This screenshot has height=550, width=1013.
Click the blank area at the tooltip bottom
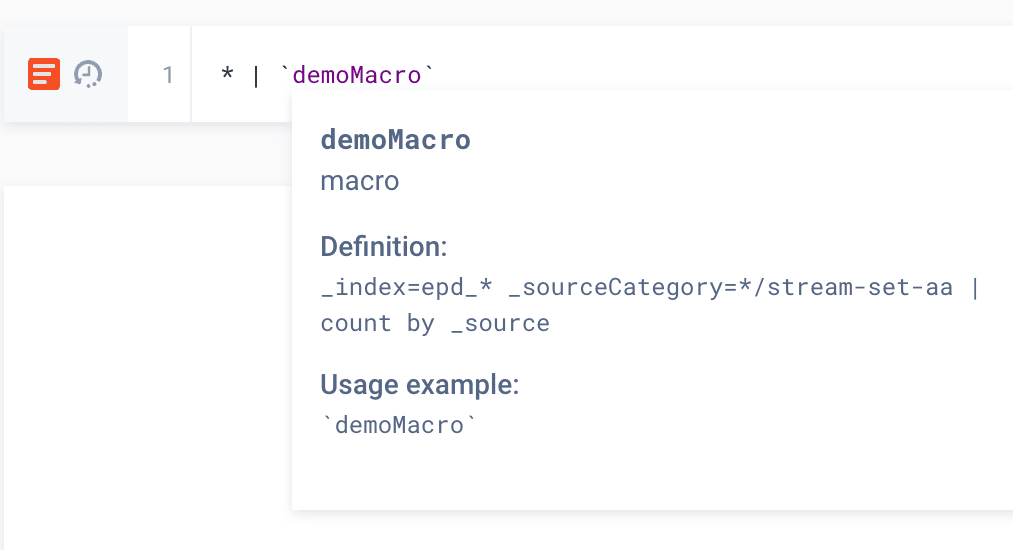650,480
